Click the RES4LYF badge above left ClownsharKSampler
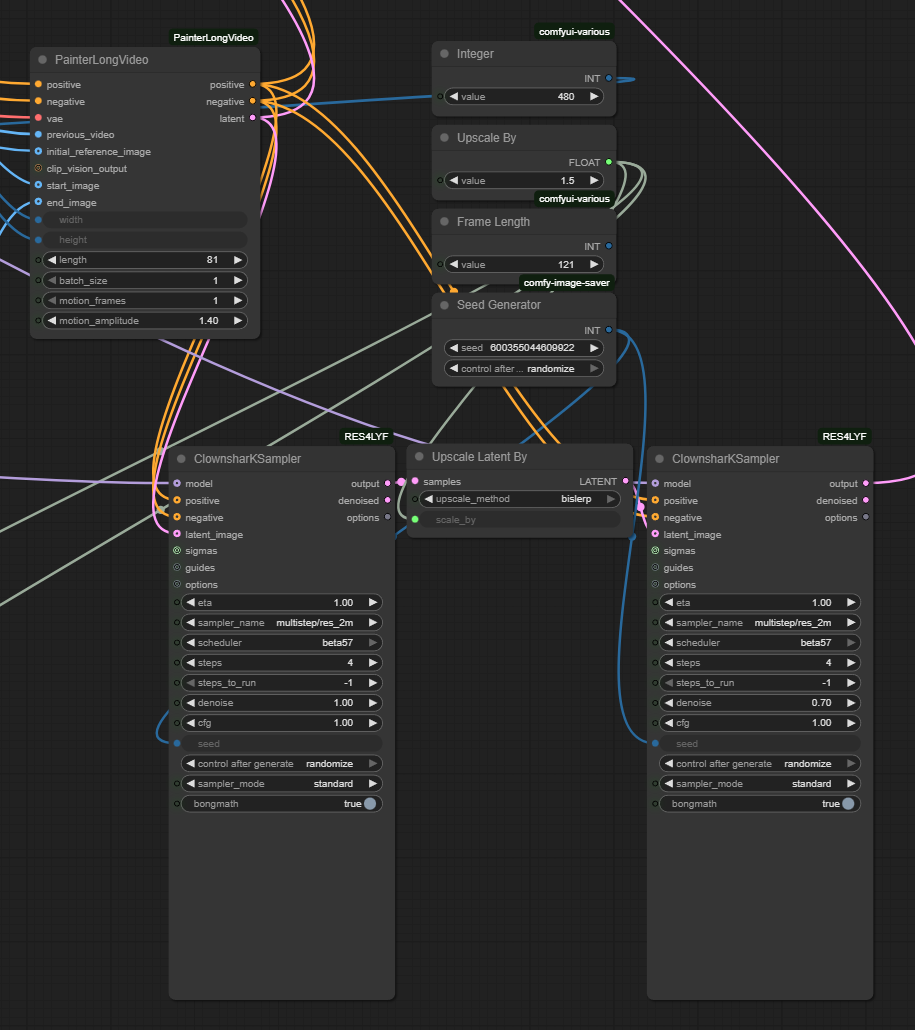 pos(367,436)
